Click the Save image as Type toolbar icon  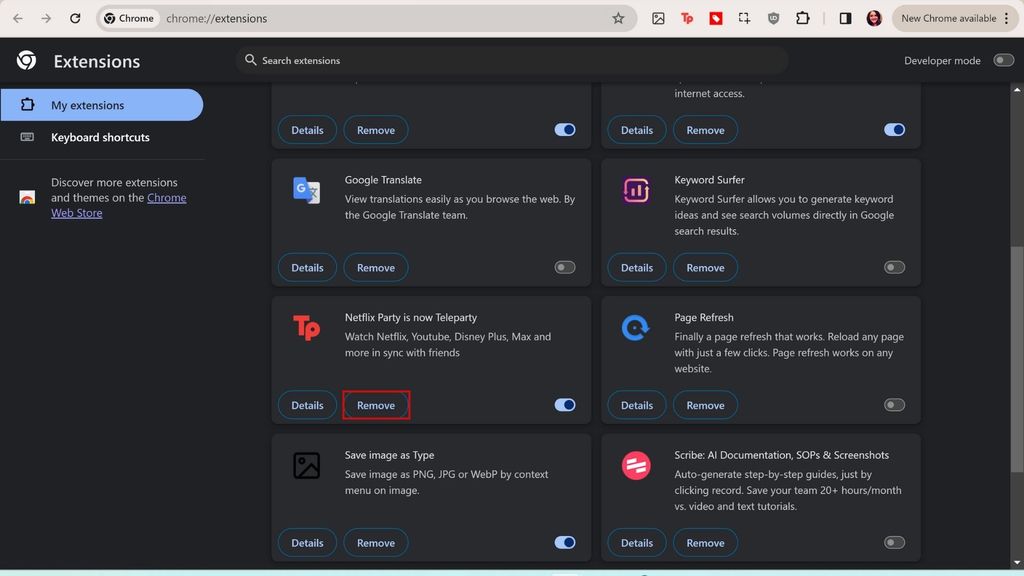coord(659,18)
